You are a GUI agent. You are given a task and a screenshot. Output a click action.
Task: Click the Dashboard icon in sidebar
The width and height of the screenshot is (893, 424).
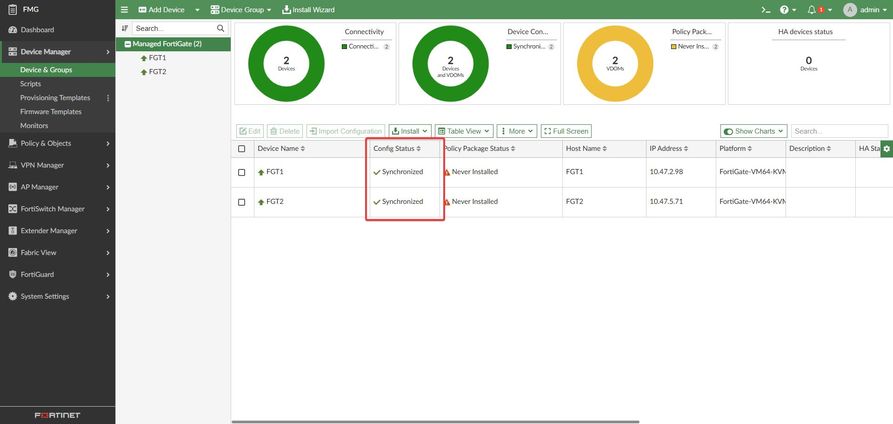(13, 30)
